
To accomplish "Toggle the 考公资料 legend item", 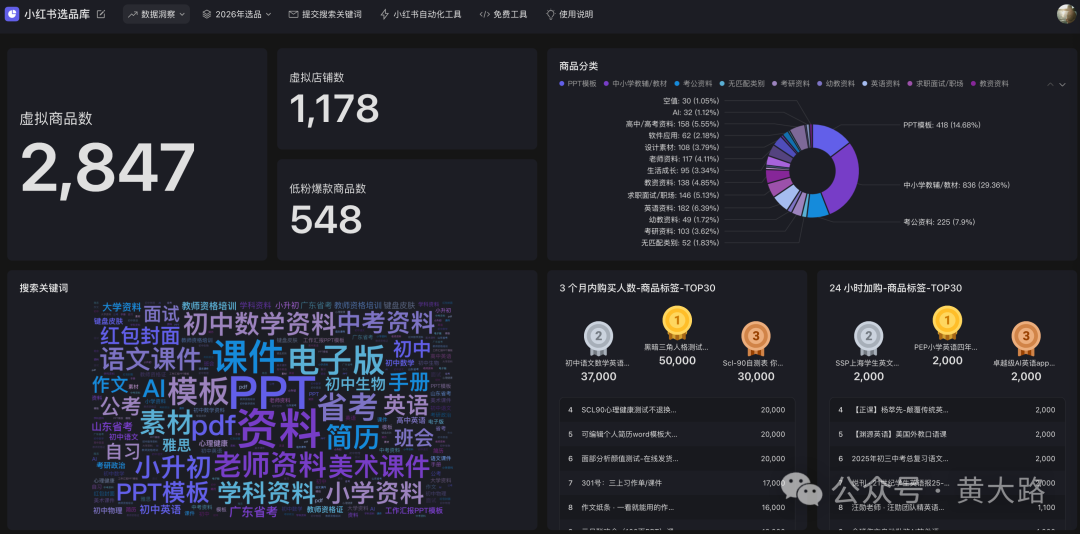I will click(694, 83).
